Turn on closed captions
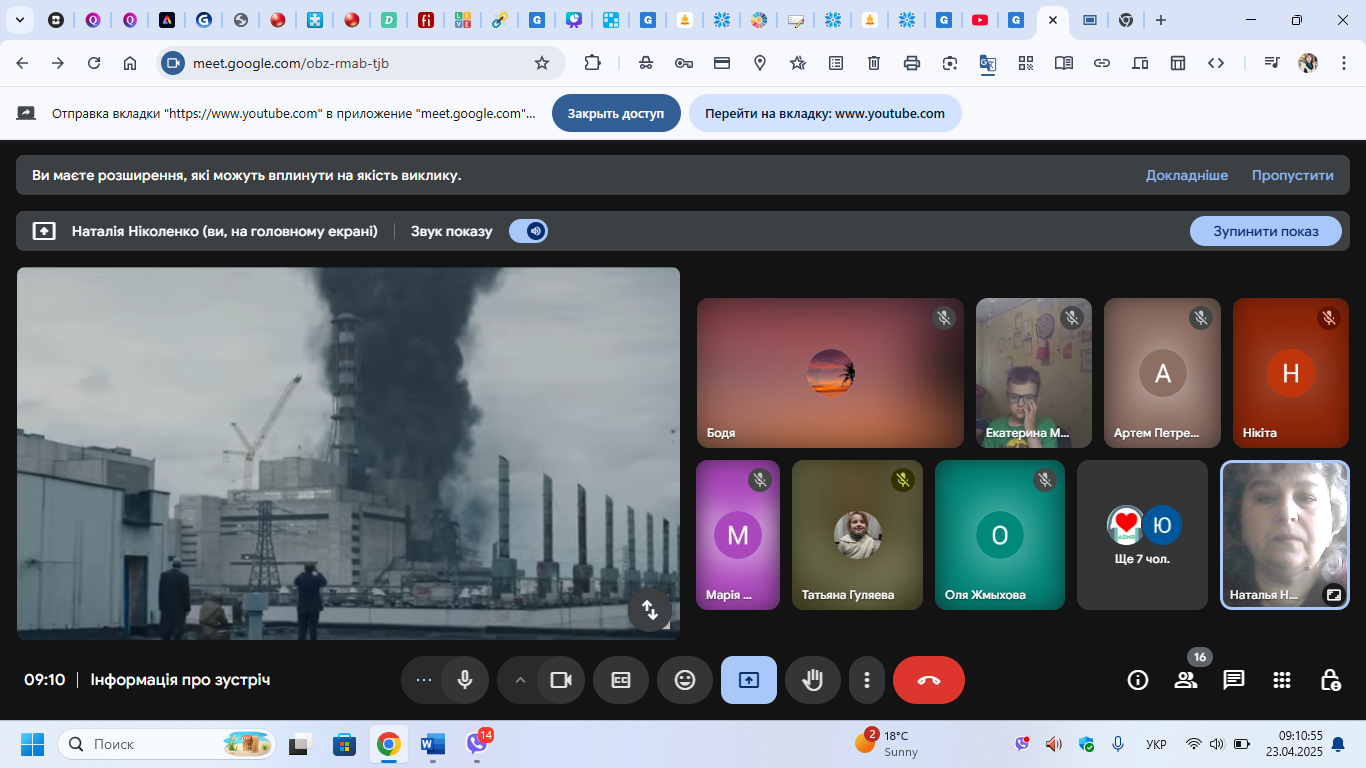The height and width of the screenshot is (768, 1366). point(621,680)
